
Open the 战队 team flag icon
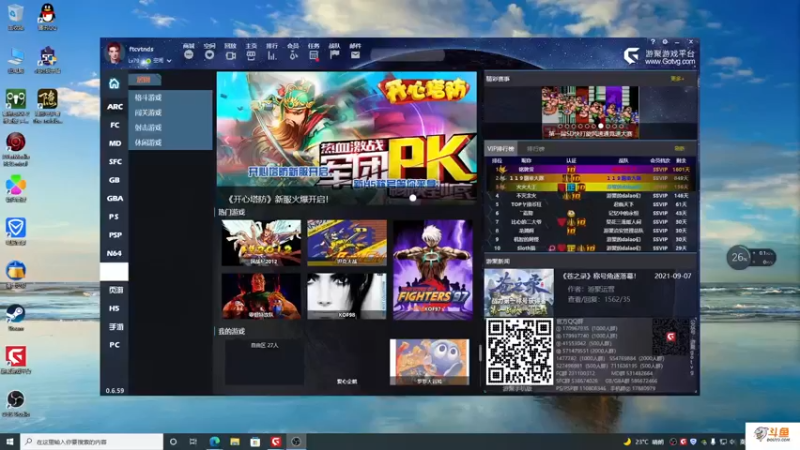click(335, 55)
